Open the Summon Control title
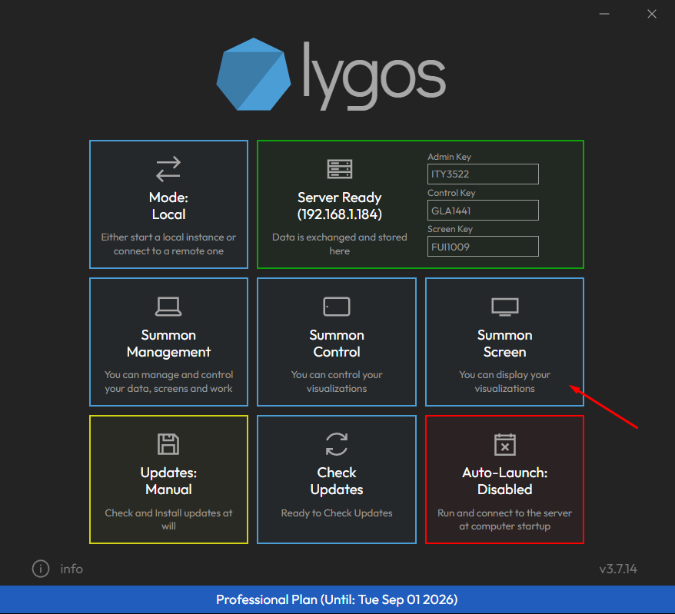The height and width of the screenshot is (614, 675). pos(337,344)
